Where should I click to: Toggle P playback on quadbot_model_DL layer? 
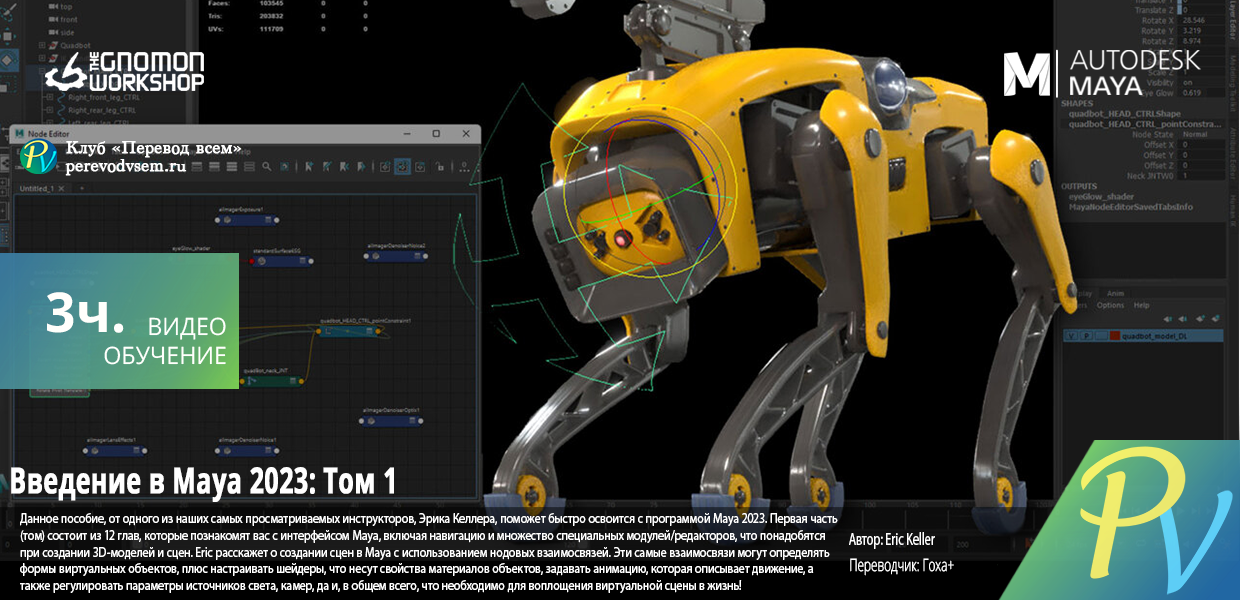click(x=1086, y=336)
